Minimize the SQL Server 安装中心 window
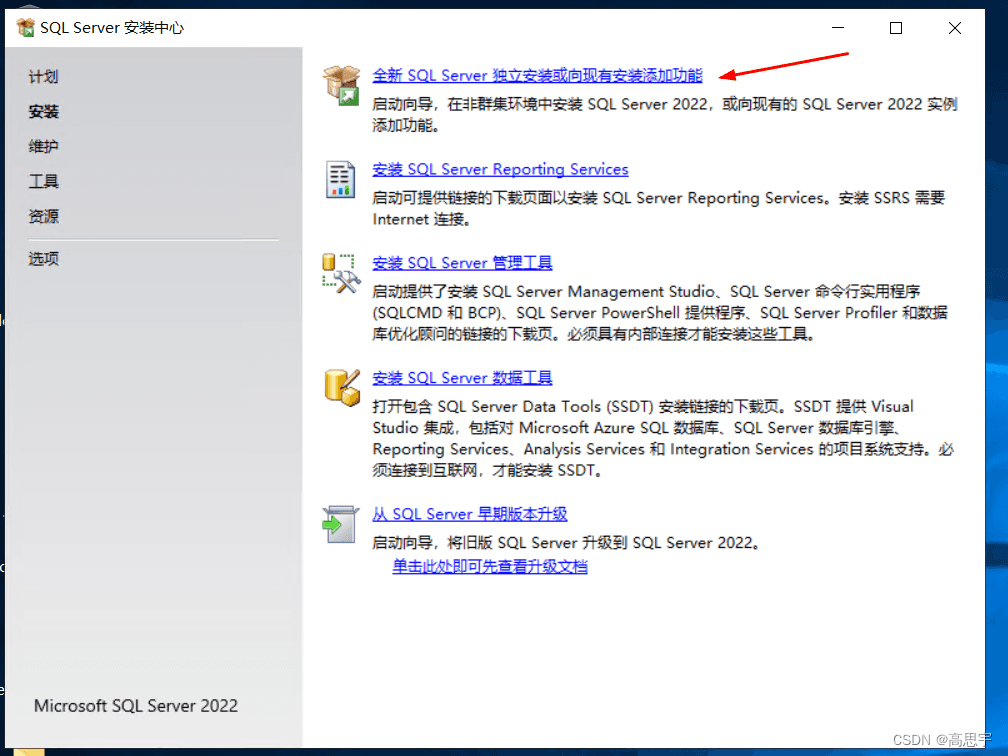 pyautogui.click(x=838, y=28)
